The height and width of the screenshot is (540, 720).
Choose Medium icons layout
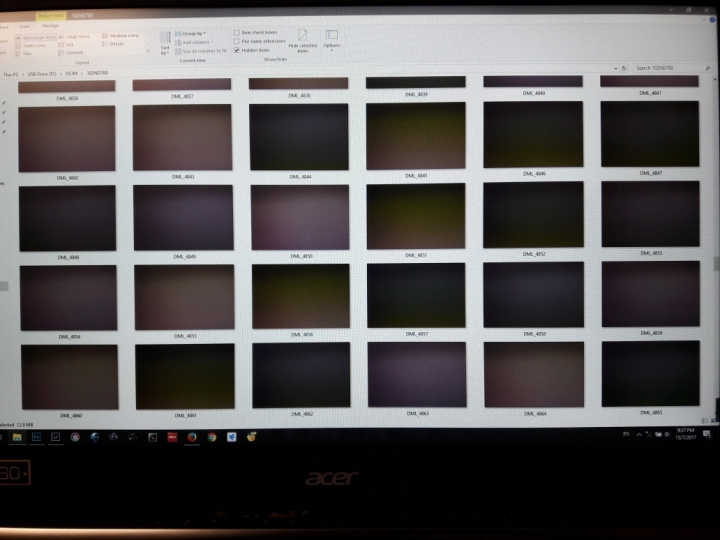(x=120, y=35)
